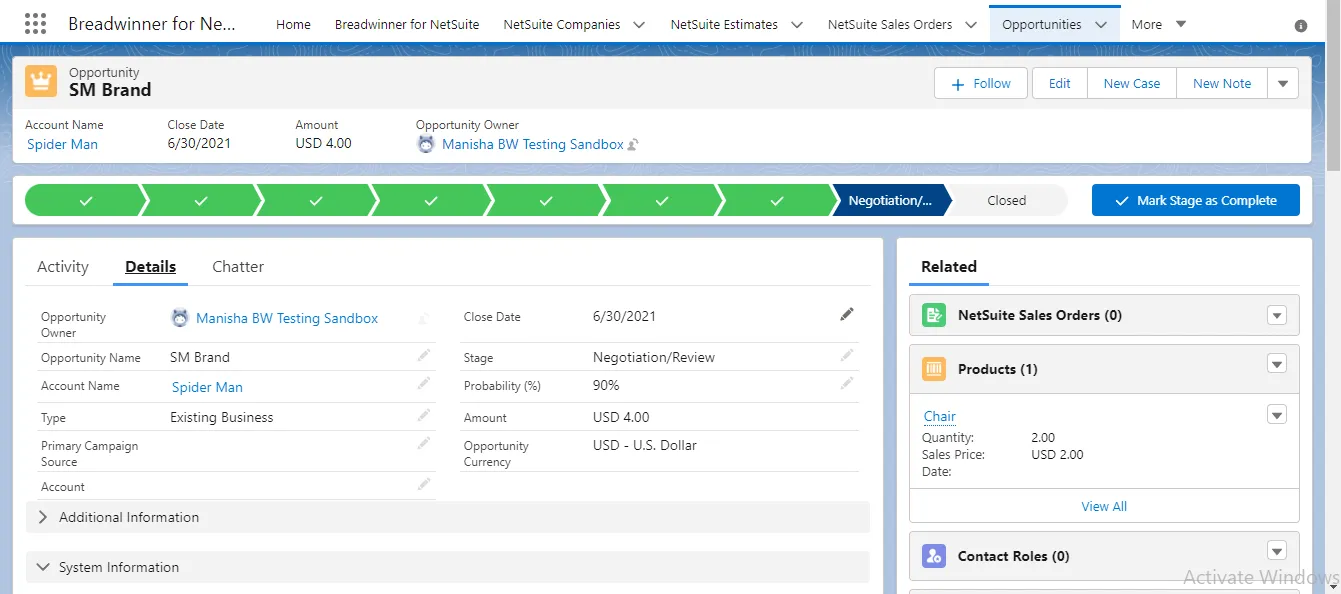
Task: Edit the Type field with its pencil
Action: tap(424, 415)
